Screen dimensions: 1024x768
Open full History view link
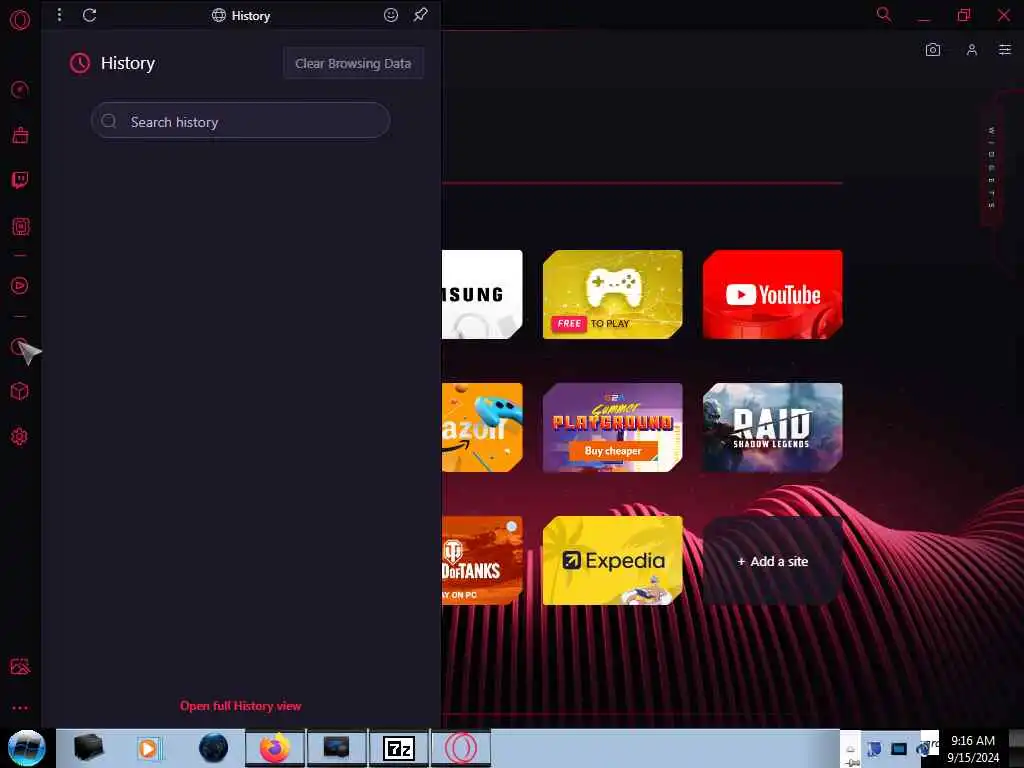[240, 706]
